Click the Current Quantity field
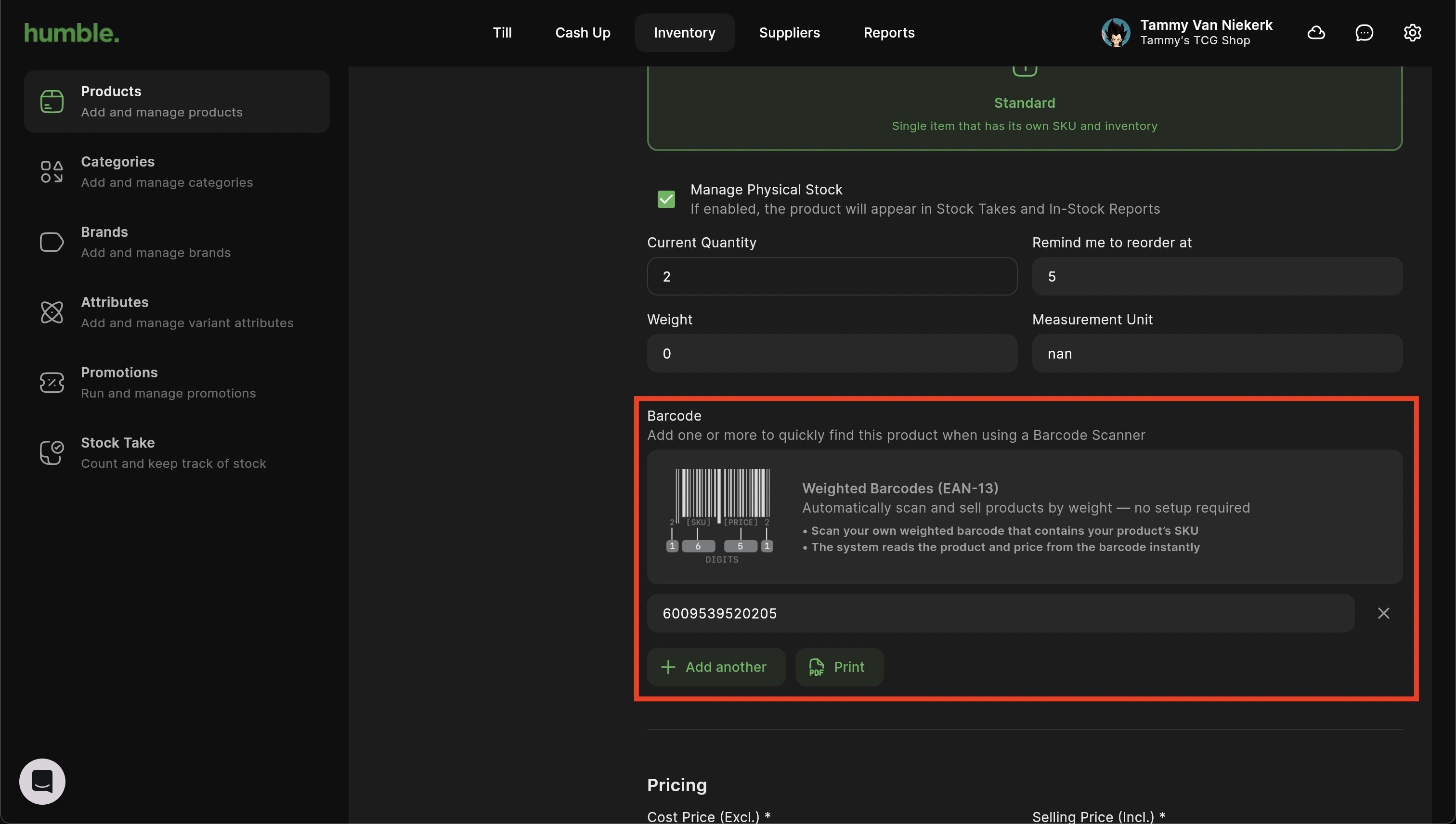Viewport: 1456px width, 824px height. [832, 277]
